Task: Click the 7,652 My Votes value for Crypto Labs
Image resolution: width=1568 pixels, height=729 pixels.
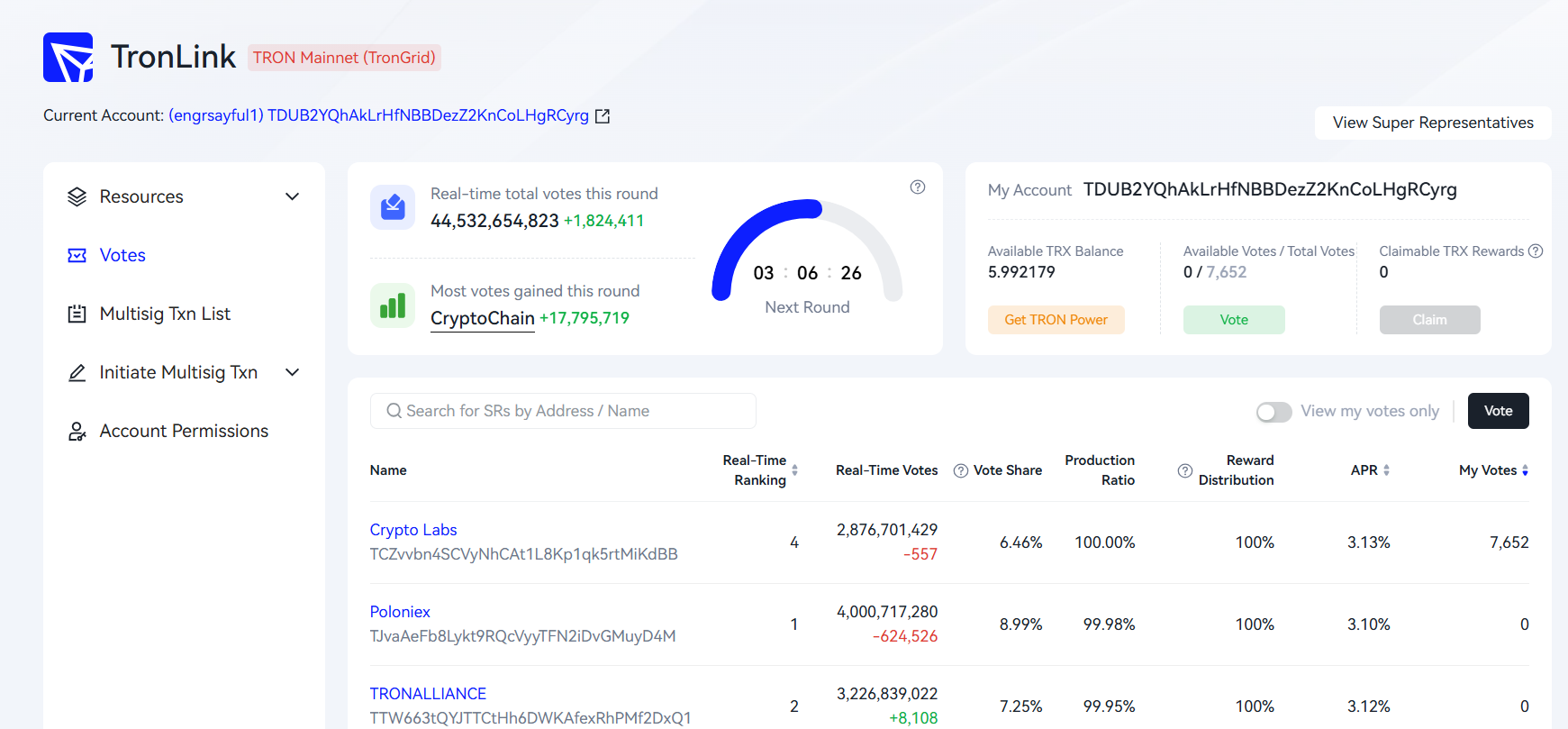Action: (1509, 542)
